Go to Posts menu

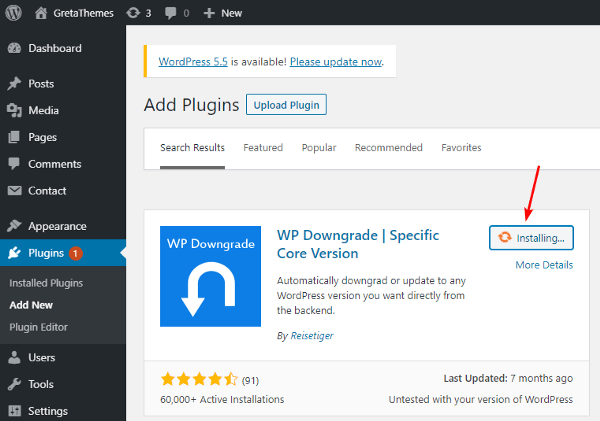pyautogui.click(x=41, y=84)
